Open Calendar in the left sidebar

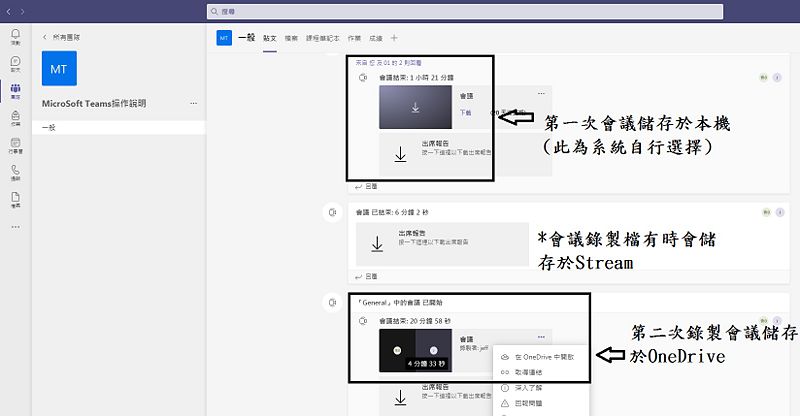coord(16,145)
